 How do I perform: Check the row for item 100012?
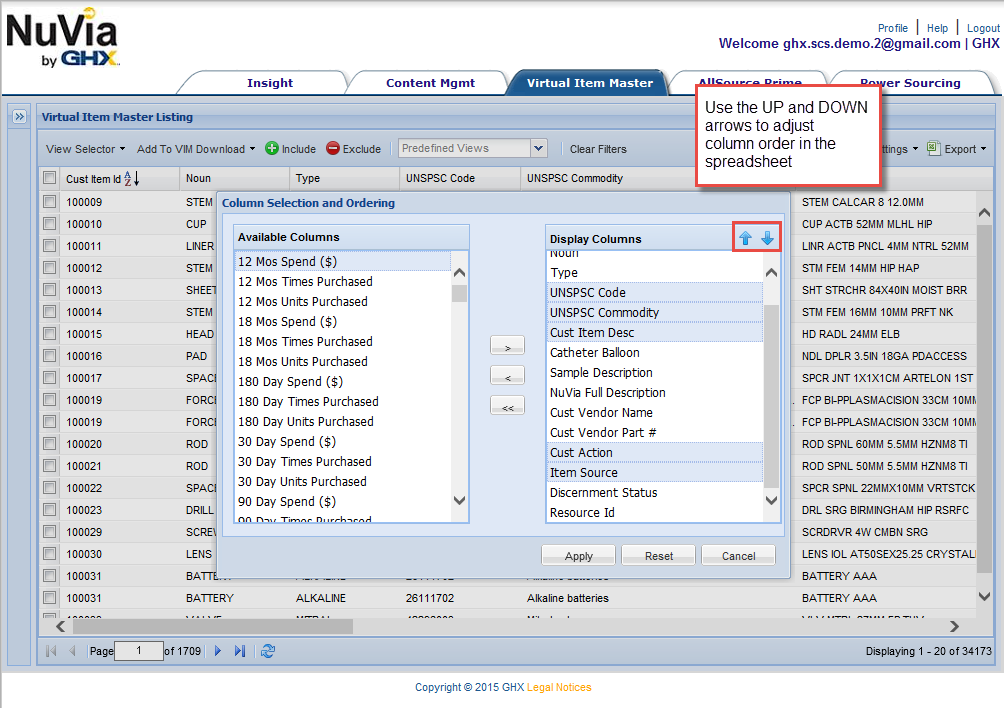[49, 268]
